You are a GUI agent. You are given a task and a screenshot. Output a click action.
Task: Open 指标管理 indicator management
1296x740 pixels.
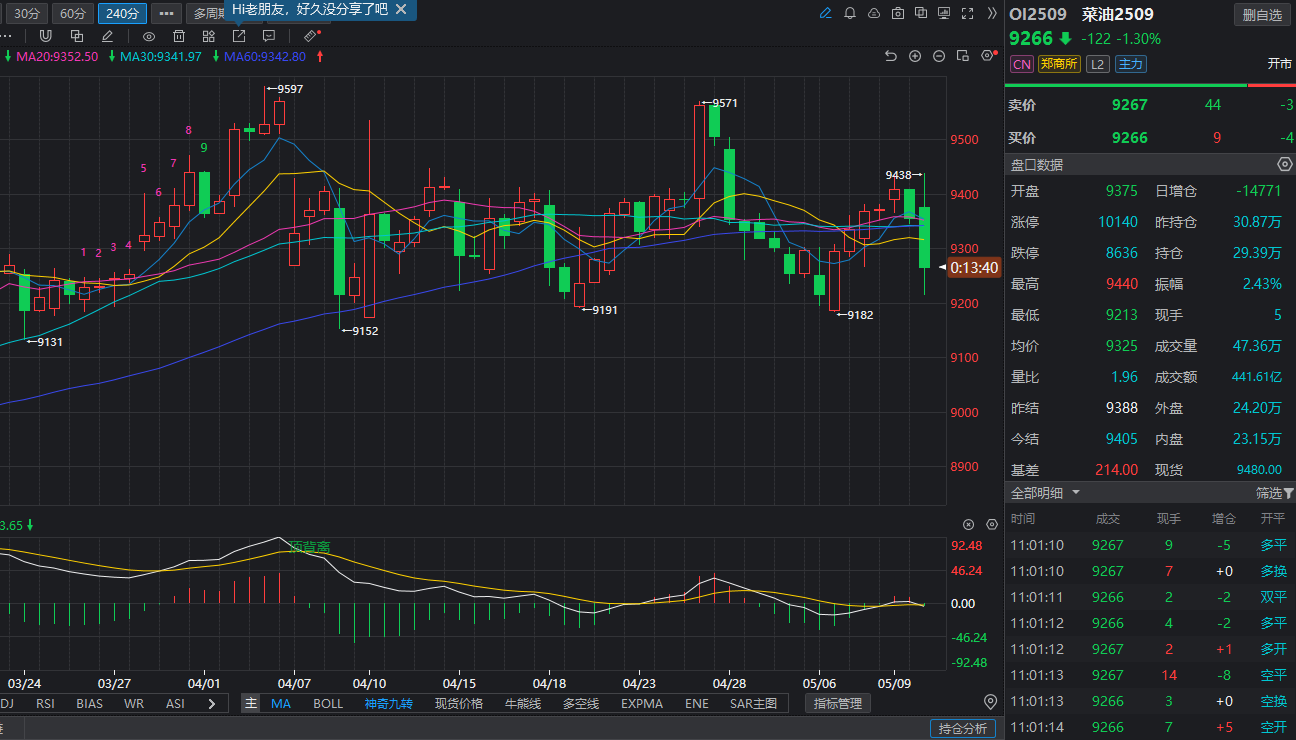tap(837, 703)
